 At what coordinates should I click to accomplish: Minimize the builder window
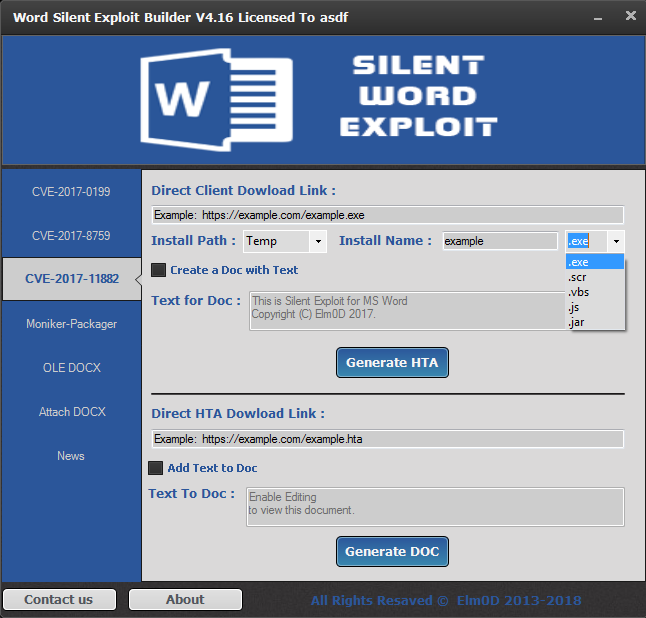pyautogui.click(x=598, y=17)
